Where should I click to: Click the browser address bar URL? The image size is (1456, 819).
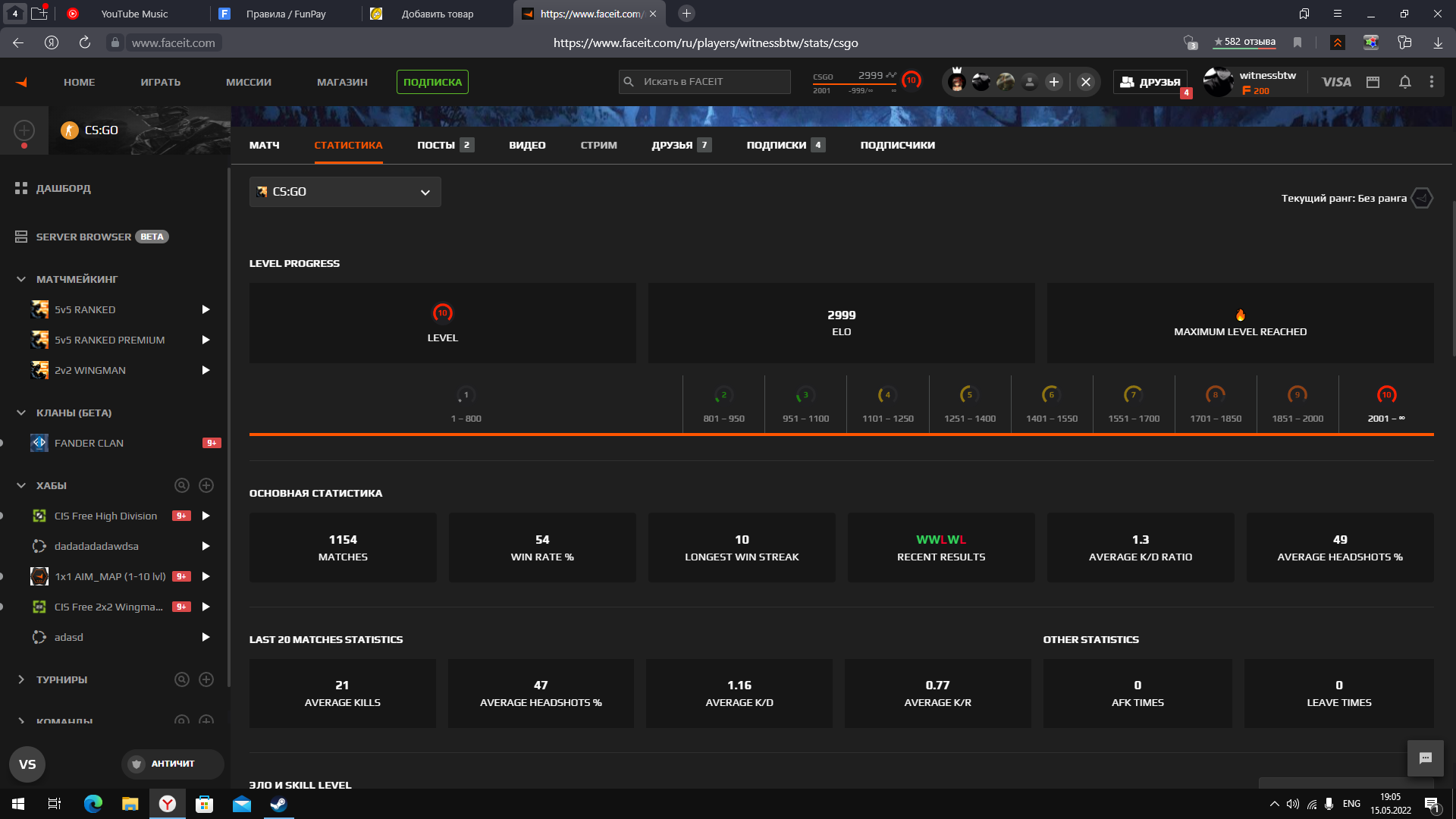[705, 42]
